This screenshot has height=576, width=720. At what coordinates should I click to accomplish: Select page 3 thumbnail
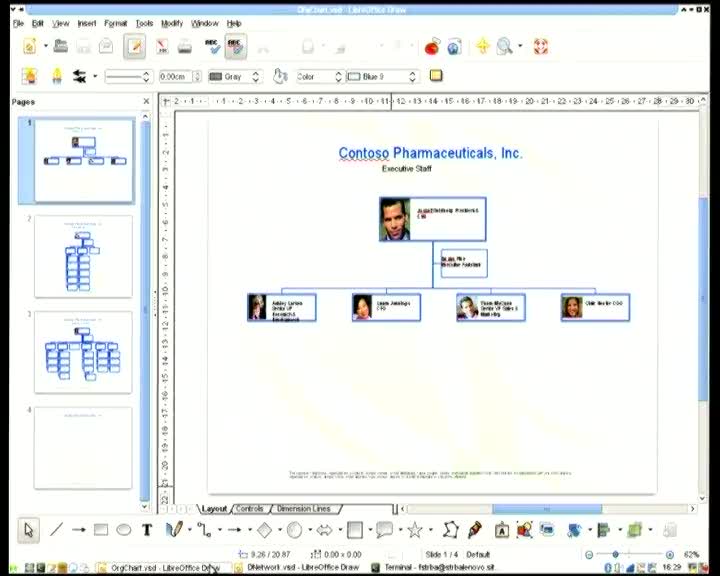pos(83,352)
